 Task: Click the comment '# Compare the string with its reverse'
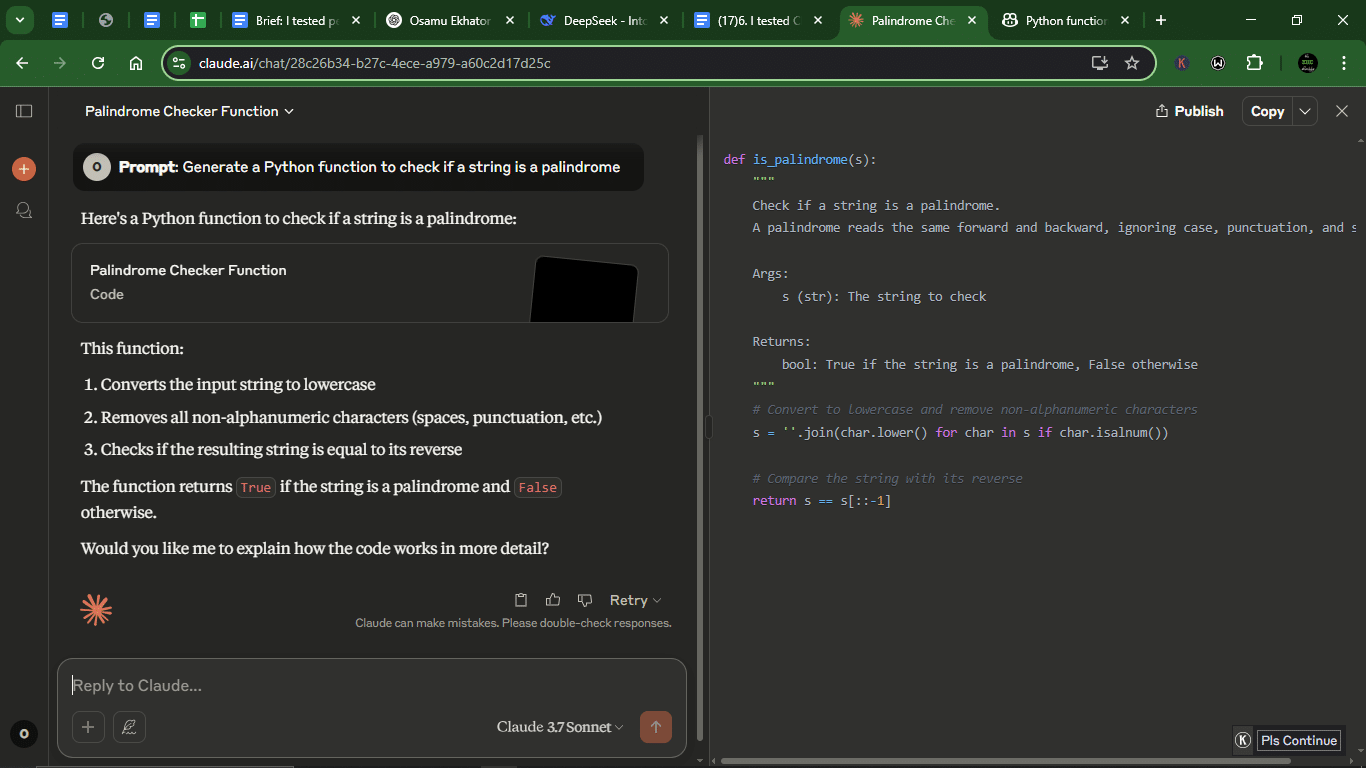pos(887,478)
